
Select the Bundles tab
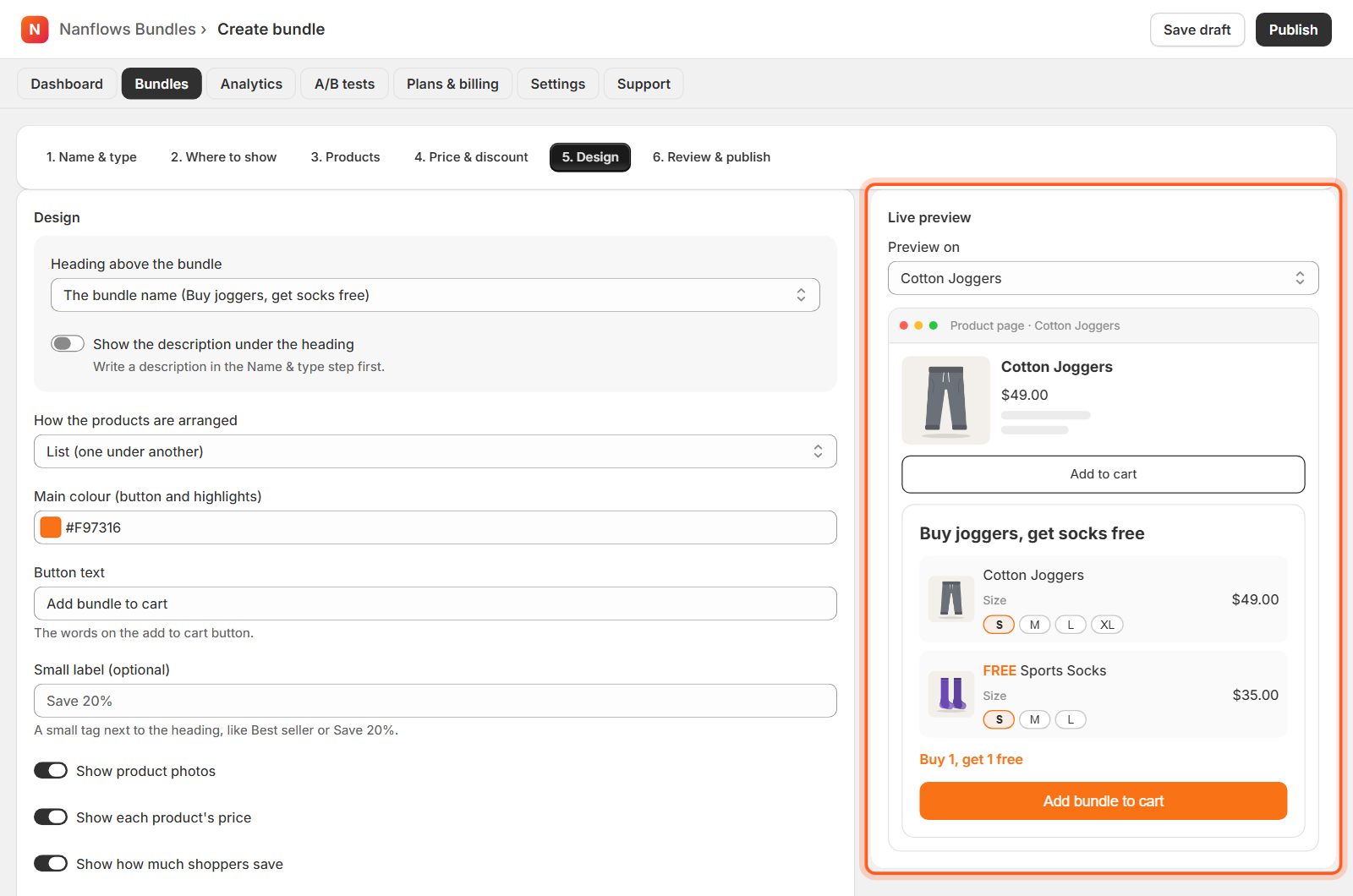tap(162, 84)
